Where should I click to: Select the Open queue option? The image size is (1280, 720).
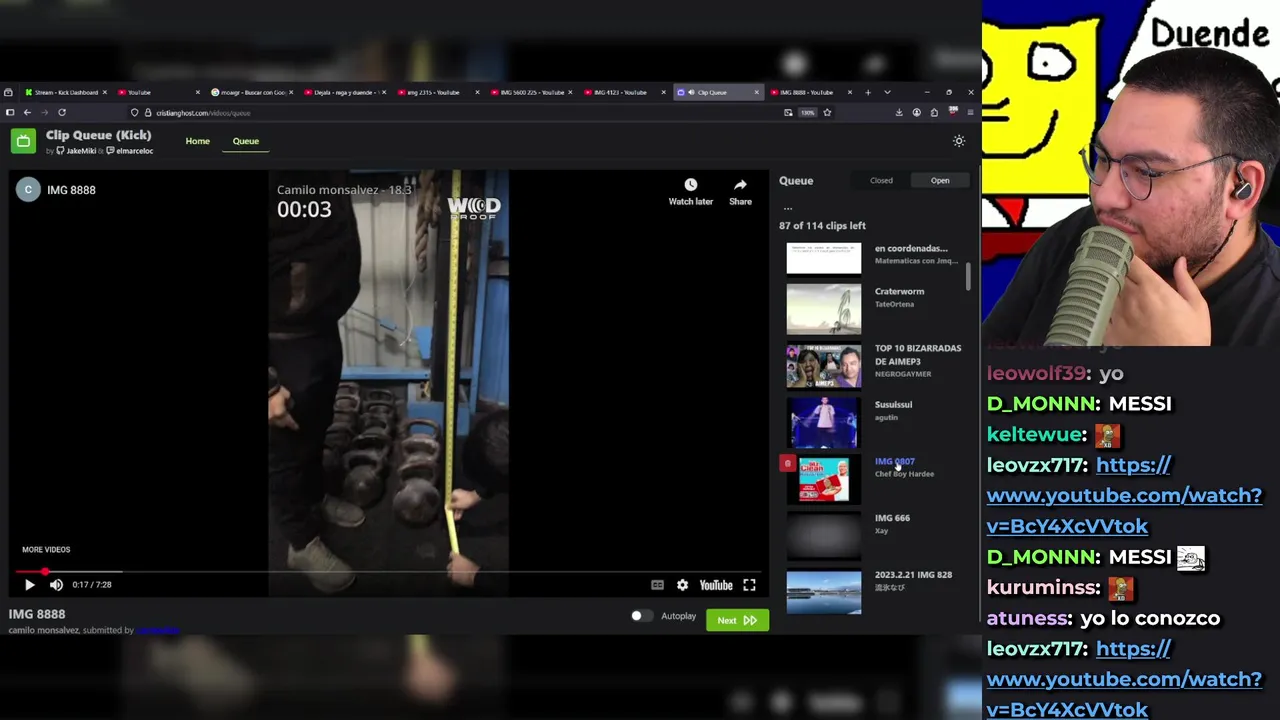tap(940, 181)
